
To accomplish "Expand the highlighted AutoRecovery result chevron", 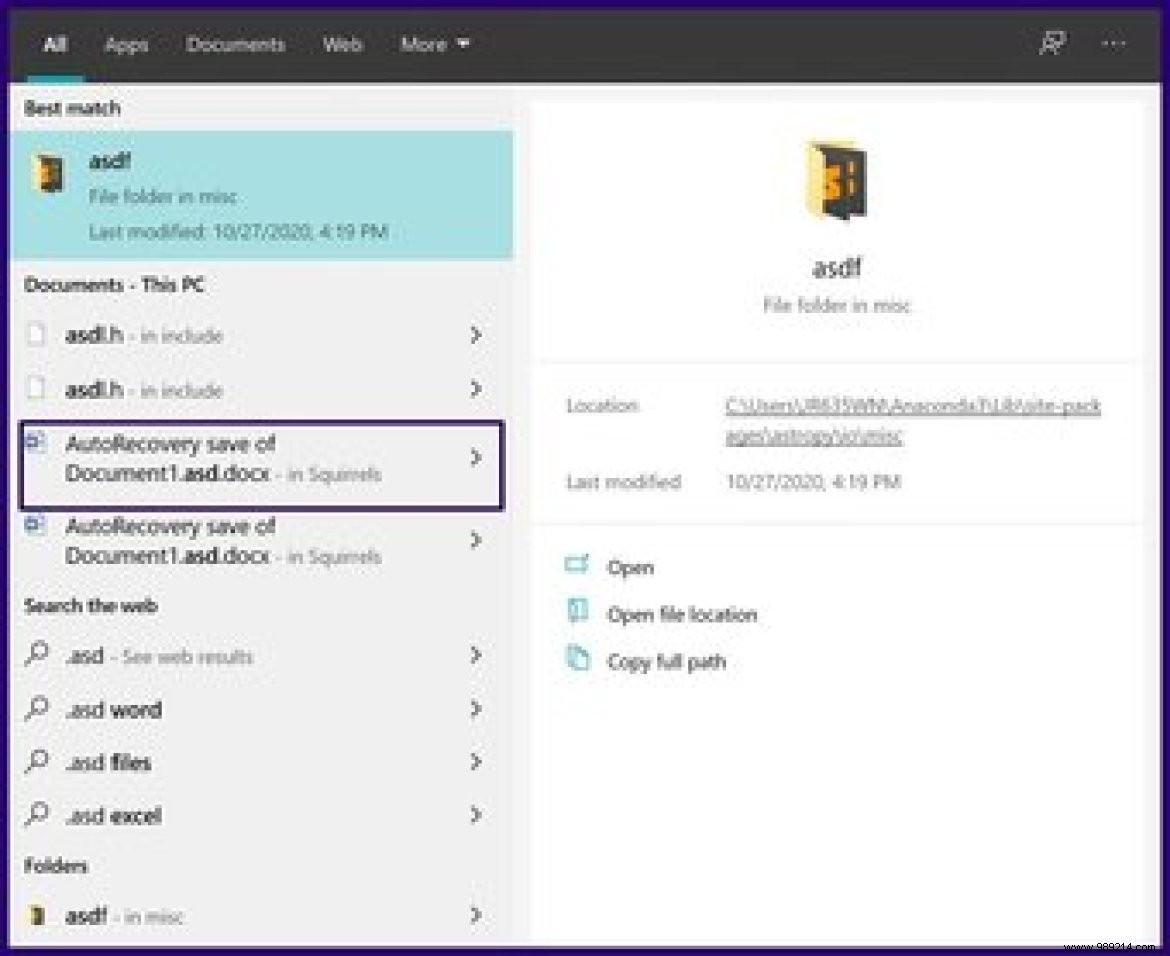I will 476,458.
